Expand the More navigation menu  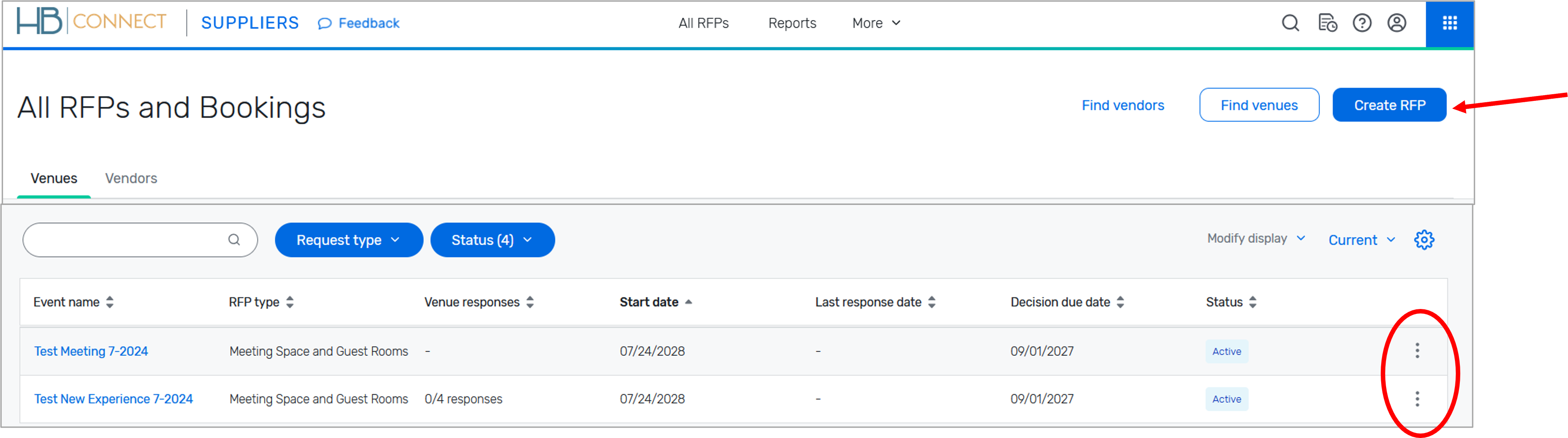point(875,23)
